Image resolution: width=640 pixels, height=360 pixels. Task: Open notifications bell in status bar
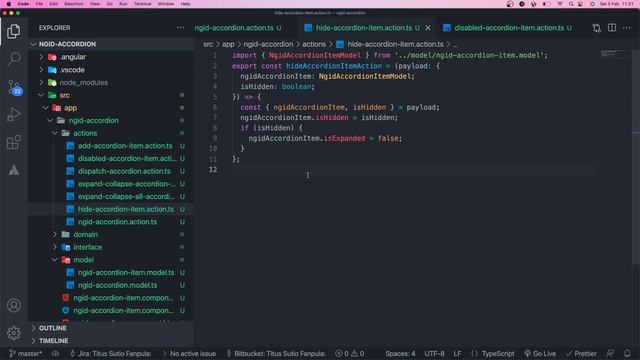[627, 353]
